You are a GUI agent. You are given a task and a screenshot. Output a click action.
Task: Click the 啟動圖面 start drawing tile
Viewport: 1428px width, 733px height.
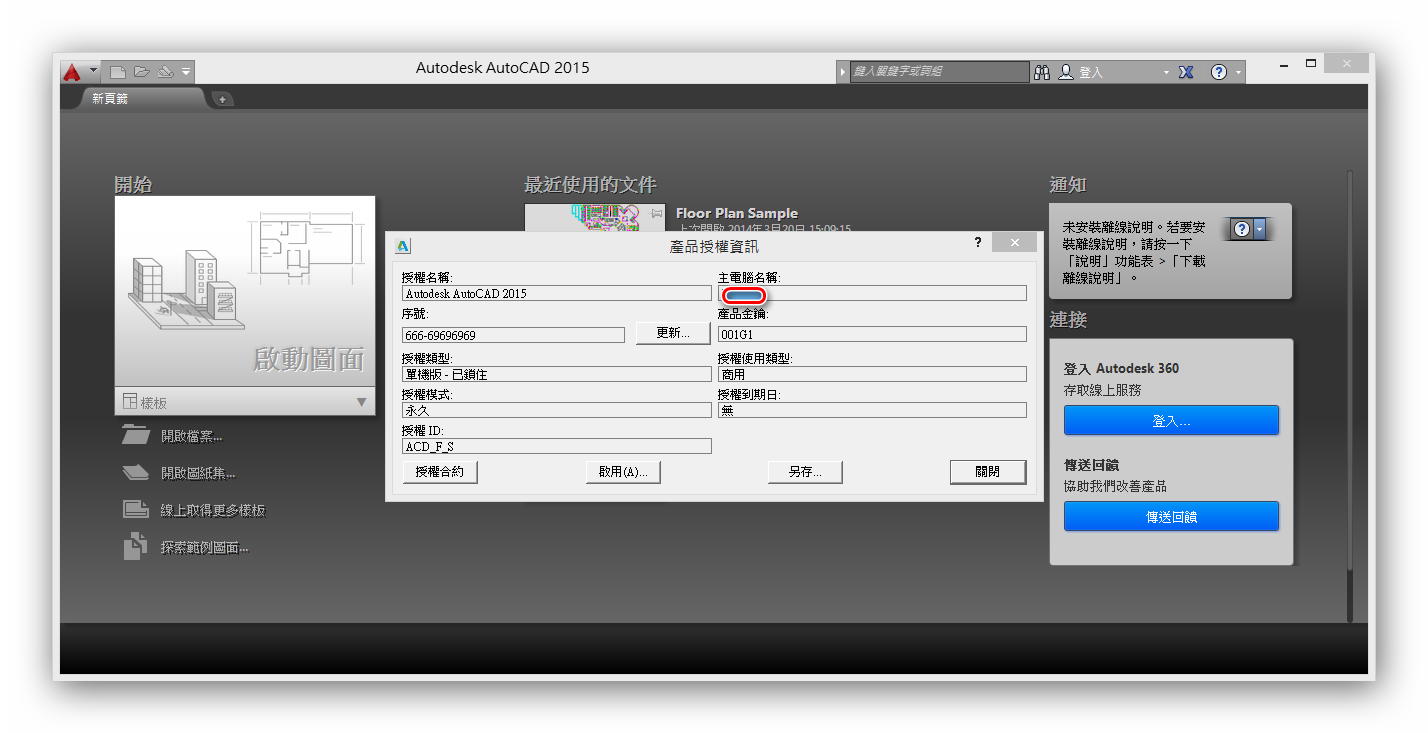(x=245, y=291)
